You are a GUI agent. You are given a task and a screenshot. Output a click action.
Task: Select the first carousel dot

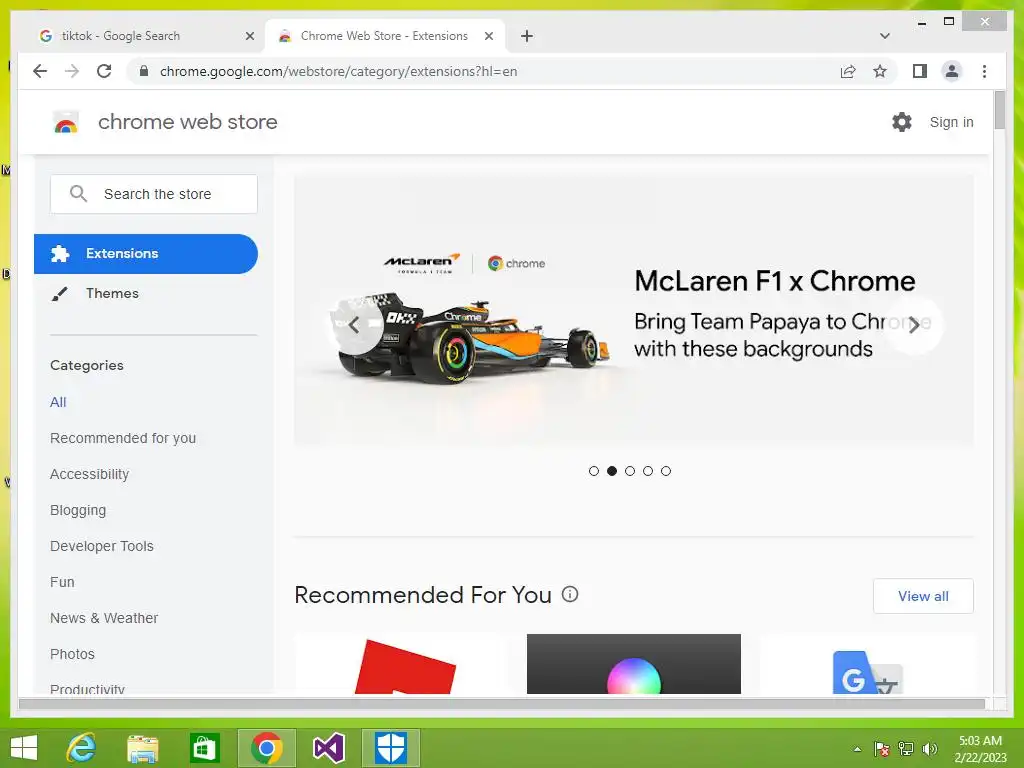coord(594,471)
